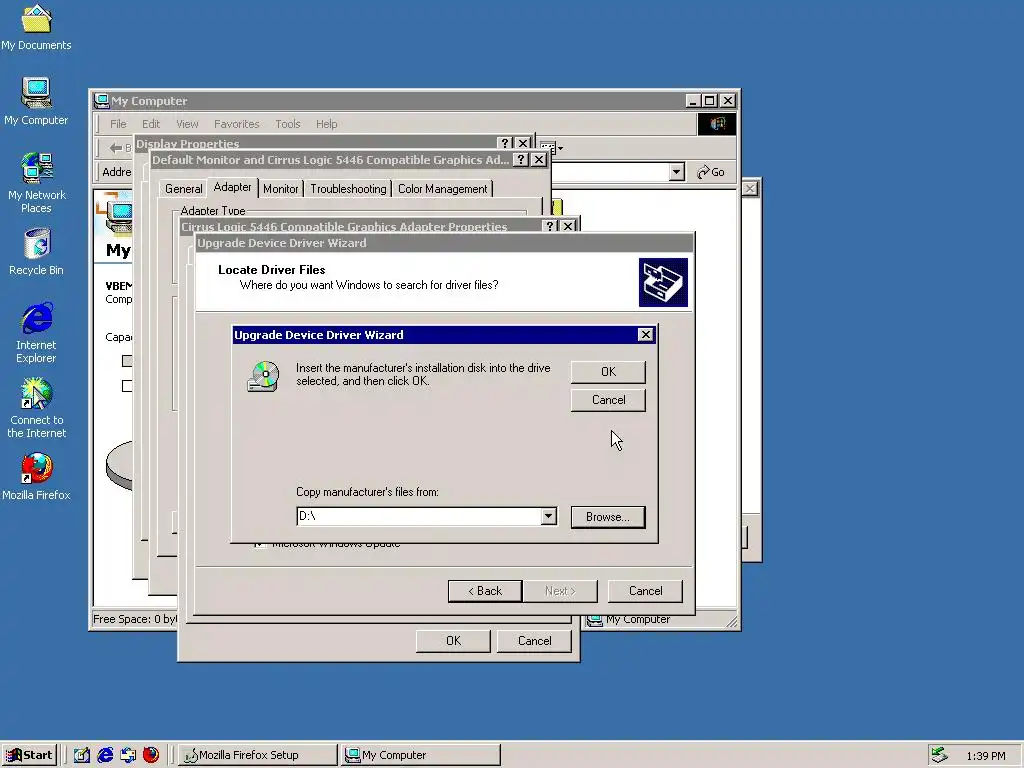Switch to the General tab
The image size is (1024, 768).
(184, 189)
